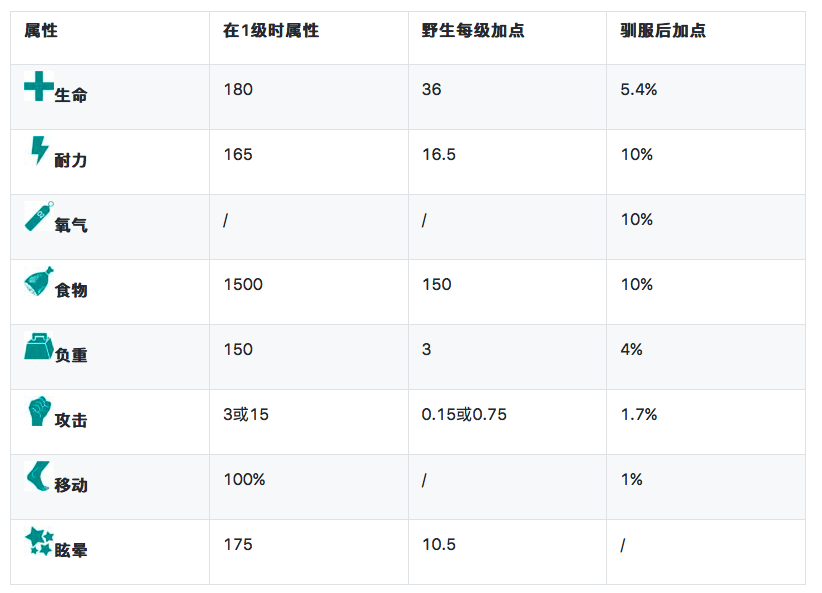Viewport: 822px width, 593px height.
Task: Click the attack tamed bonus 1.7%
Action: click(639, 414)
